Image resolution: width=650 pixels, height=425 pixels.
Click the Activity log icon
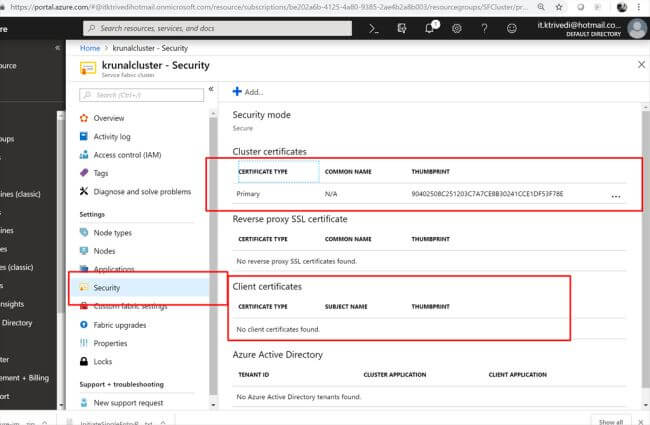pos(84,136)
